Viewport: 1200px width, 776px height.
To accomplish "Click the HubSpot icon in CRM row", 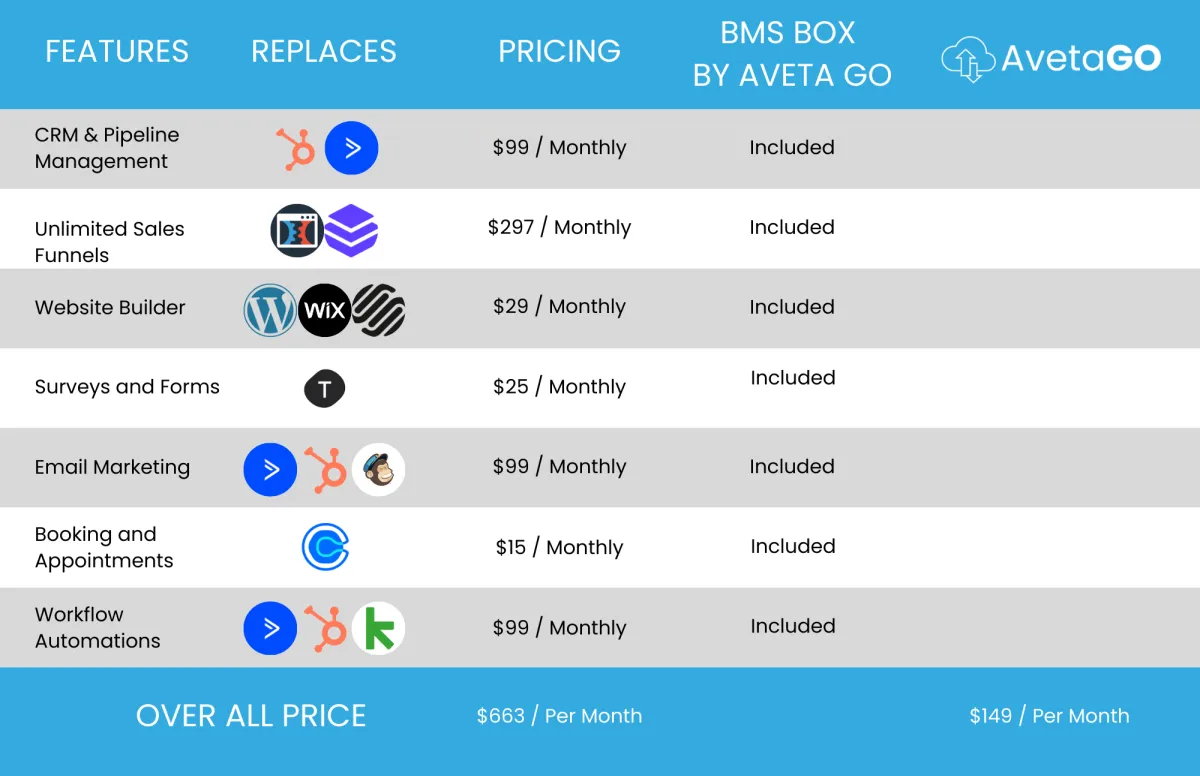I will (297, 149).
